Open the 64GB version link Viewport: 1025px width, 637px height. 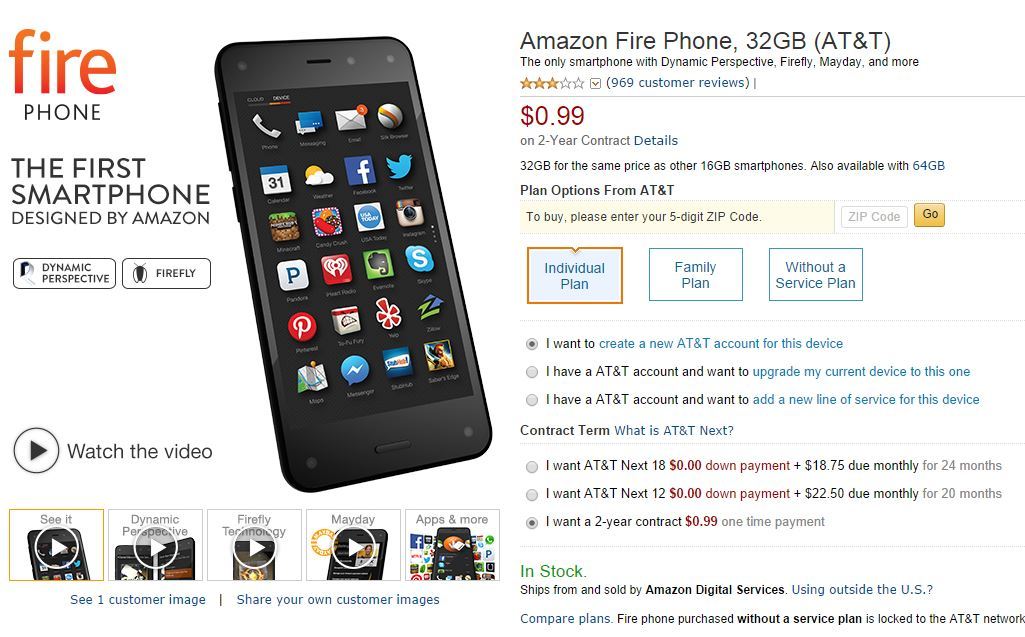[928, 166]
